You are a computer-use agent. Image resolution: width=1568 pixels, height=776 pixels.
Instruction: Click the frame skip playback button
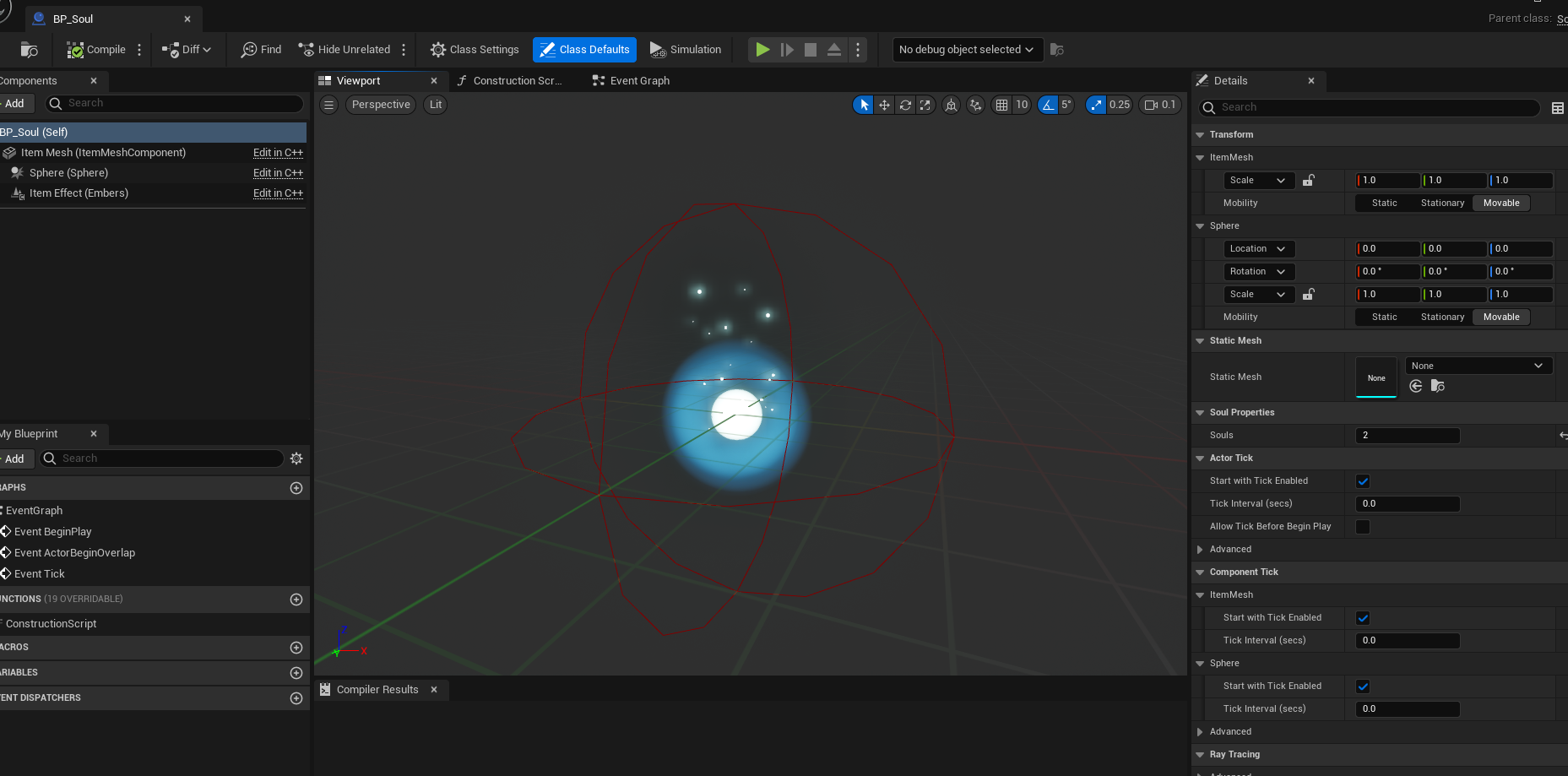[787, 50]
